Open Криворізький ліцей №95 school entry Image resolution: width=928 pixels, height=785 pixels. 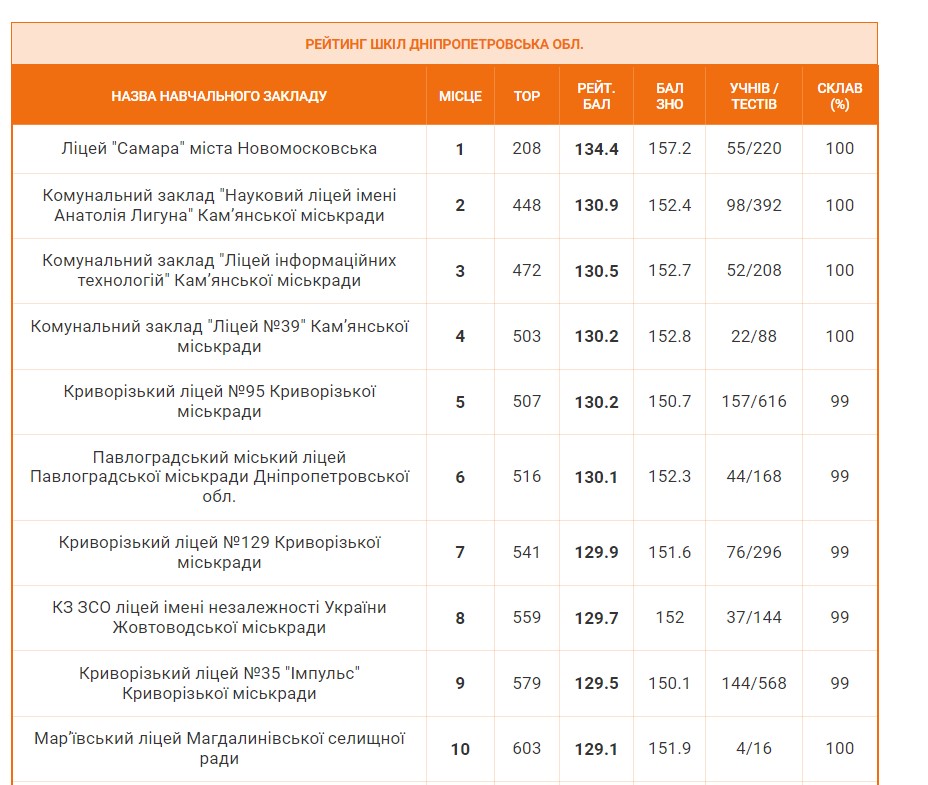pos(219,401)
